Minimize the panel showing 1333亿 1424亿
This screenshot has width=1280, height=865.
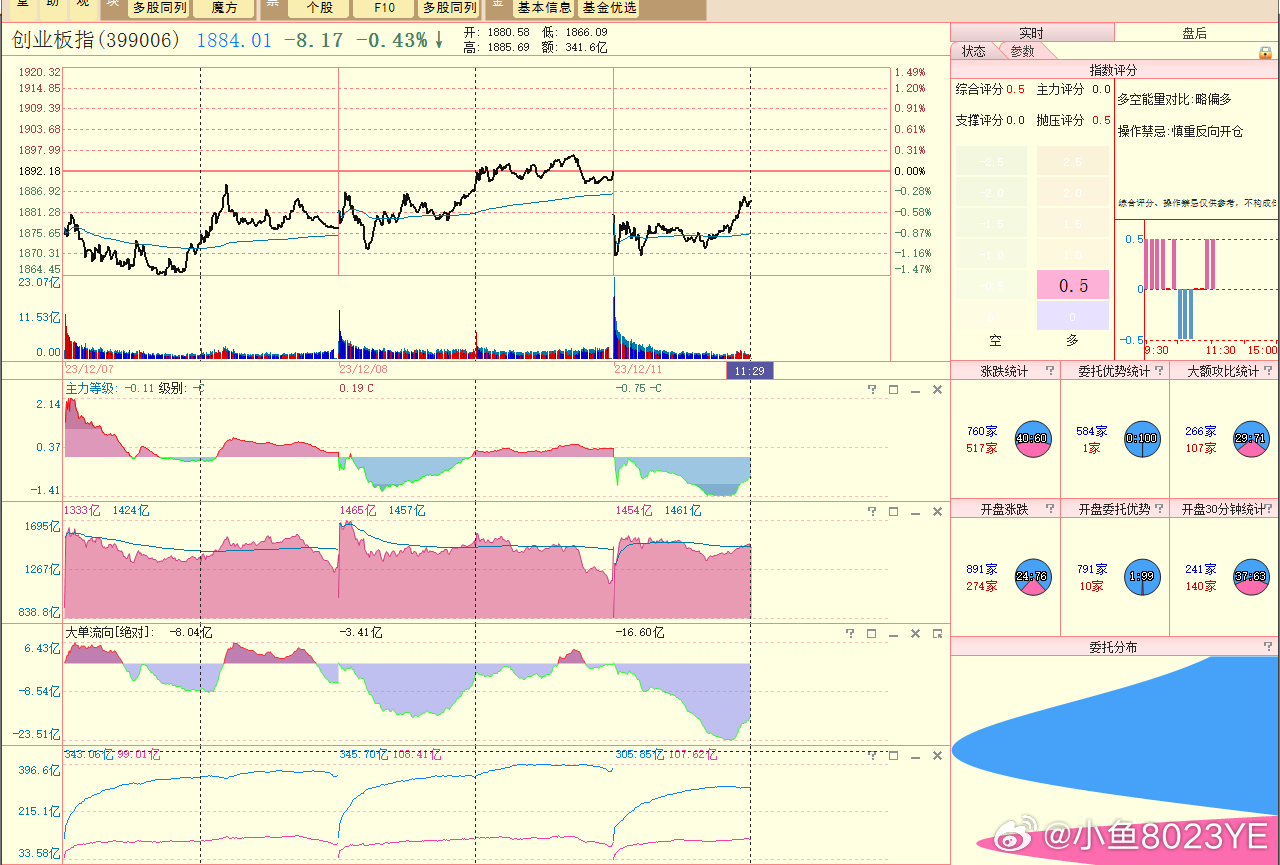(x=915, y=512)
